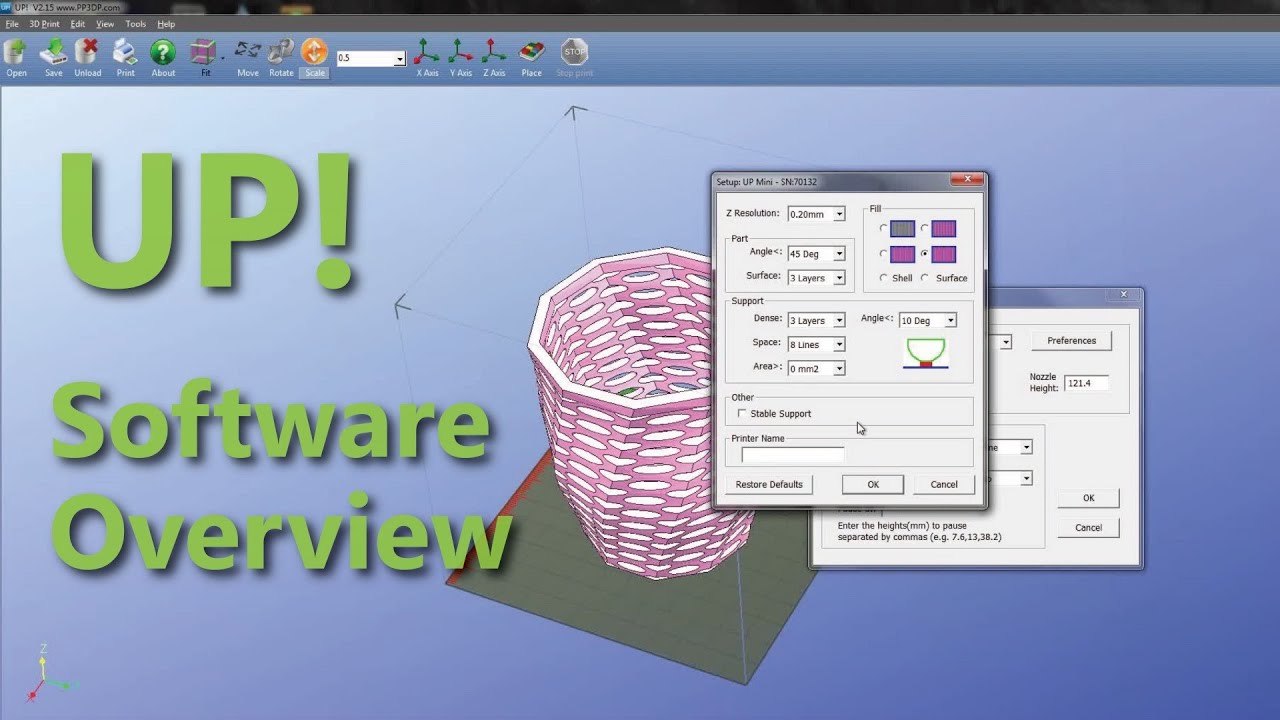Select the grey solid fill radio button
The height and width of the screenshot is (720, 1280).
point(883,229)
